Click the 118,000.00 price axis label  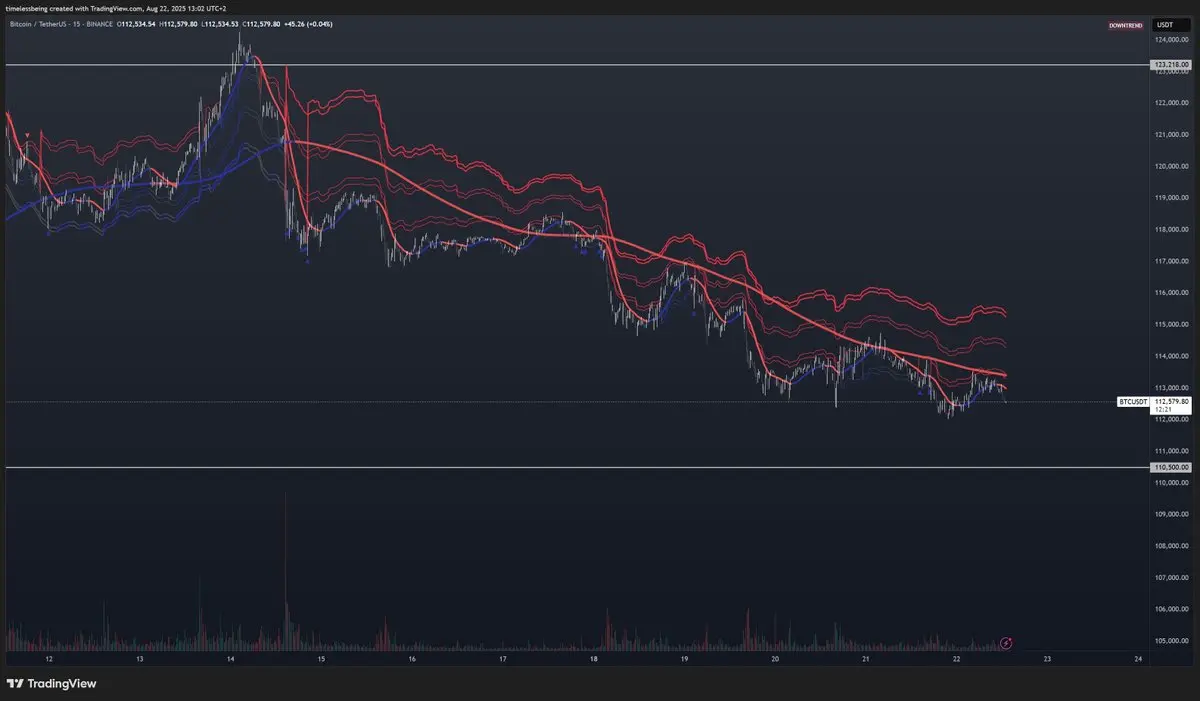coord(1171,229)
